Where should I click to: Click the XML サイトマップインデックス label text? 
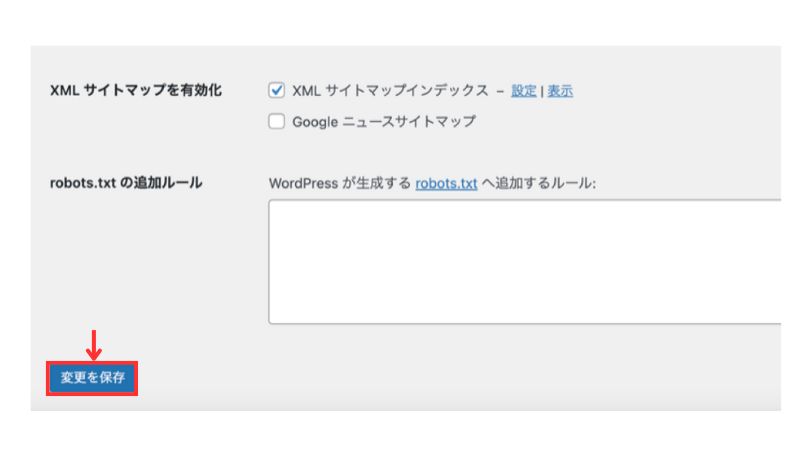tap(392, 91)
